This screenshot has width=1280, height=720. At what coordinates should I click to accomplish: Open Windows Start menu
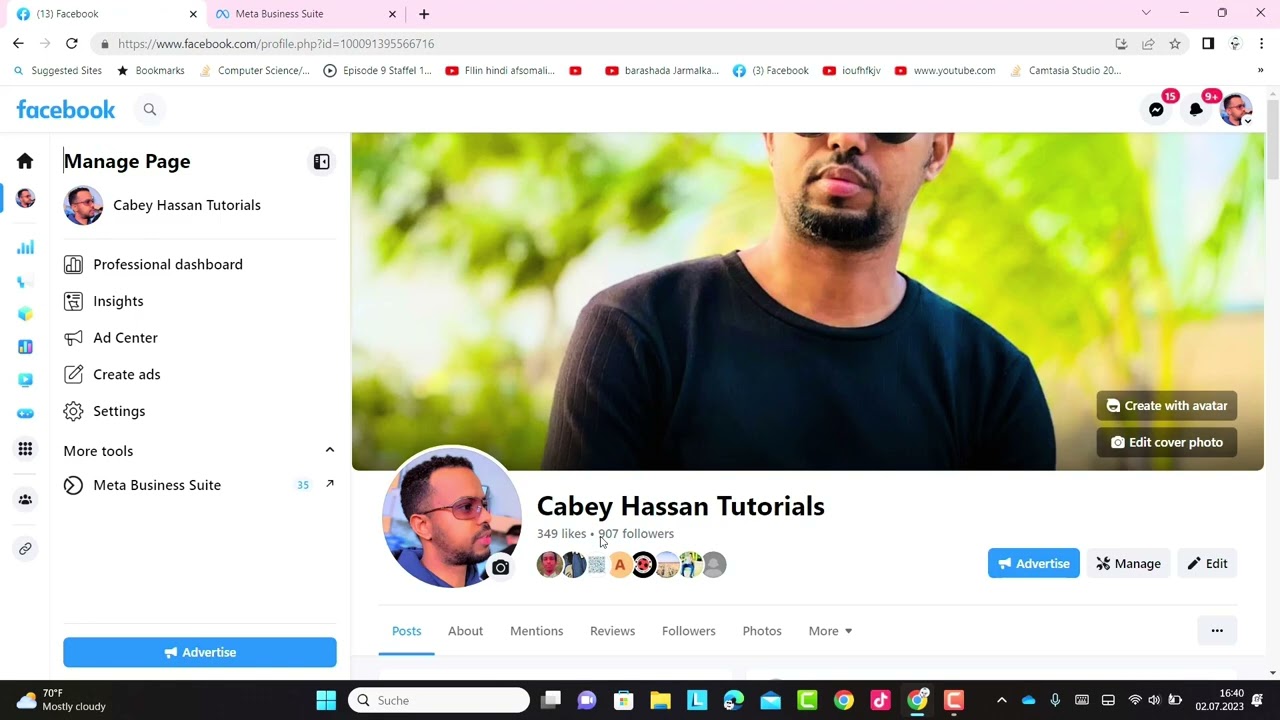(326, 700)
